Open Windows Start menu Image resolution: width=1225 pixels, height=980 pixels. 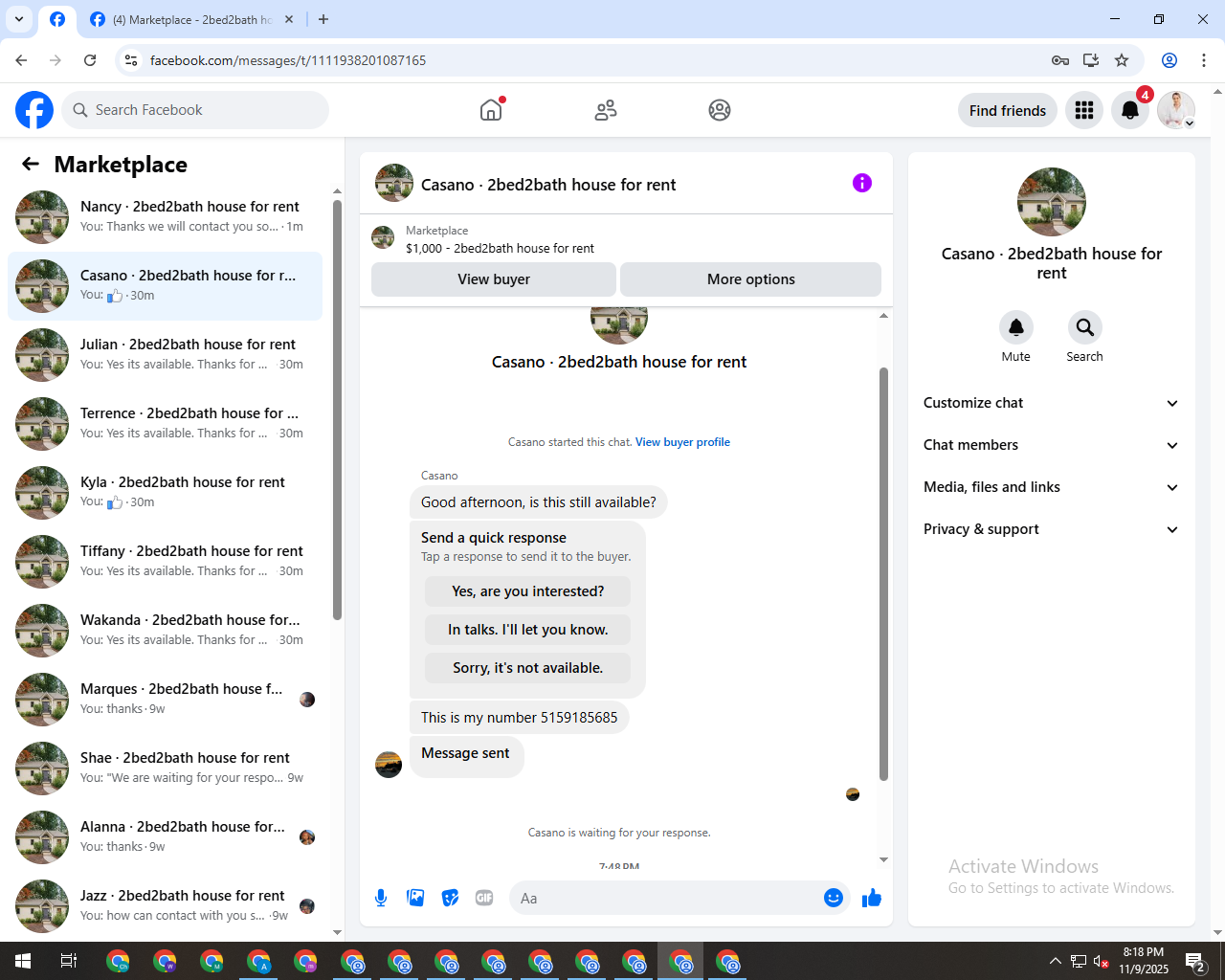point(23,961)
